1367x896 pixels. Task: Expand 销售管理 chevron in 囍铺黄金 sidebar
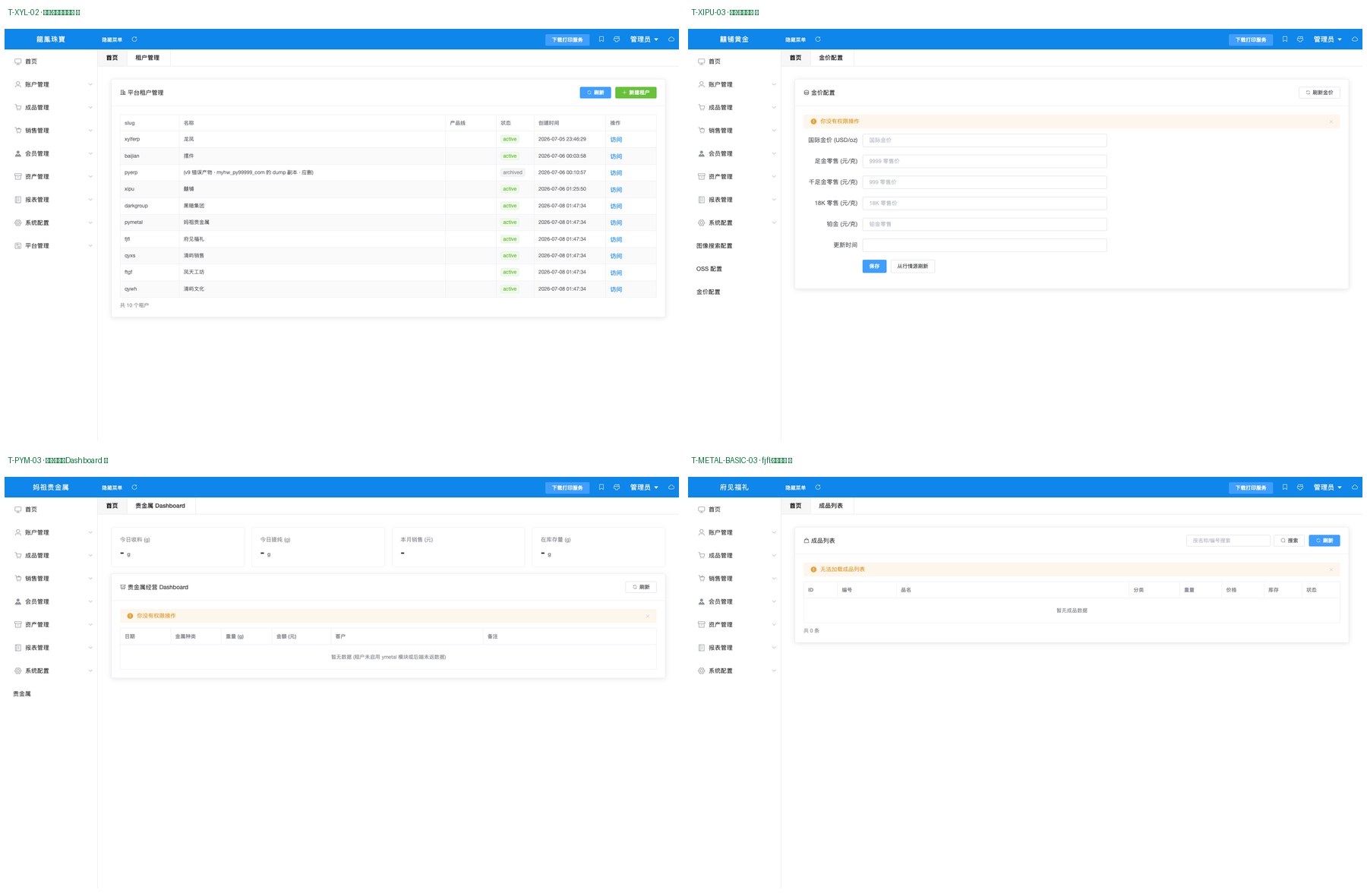(774, 131)
